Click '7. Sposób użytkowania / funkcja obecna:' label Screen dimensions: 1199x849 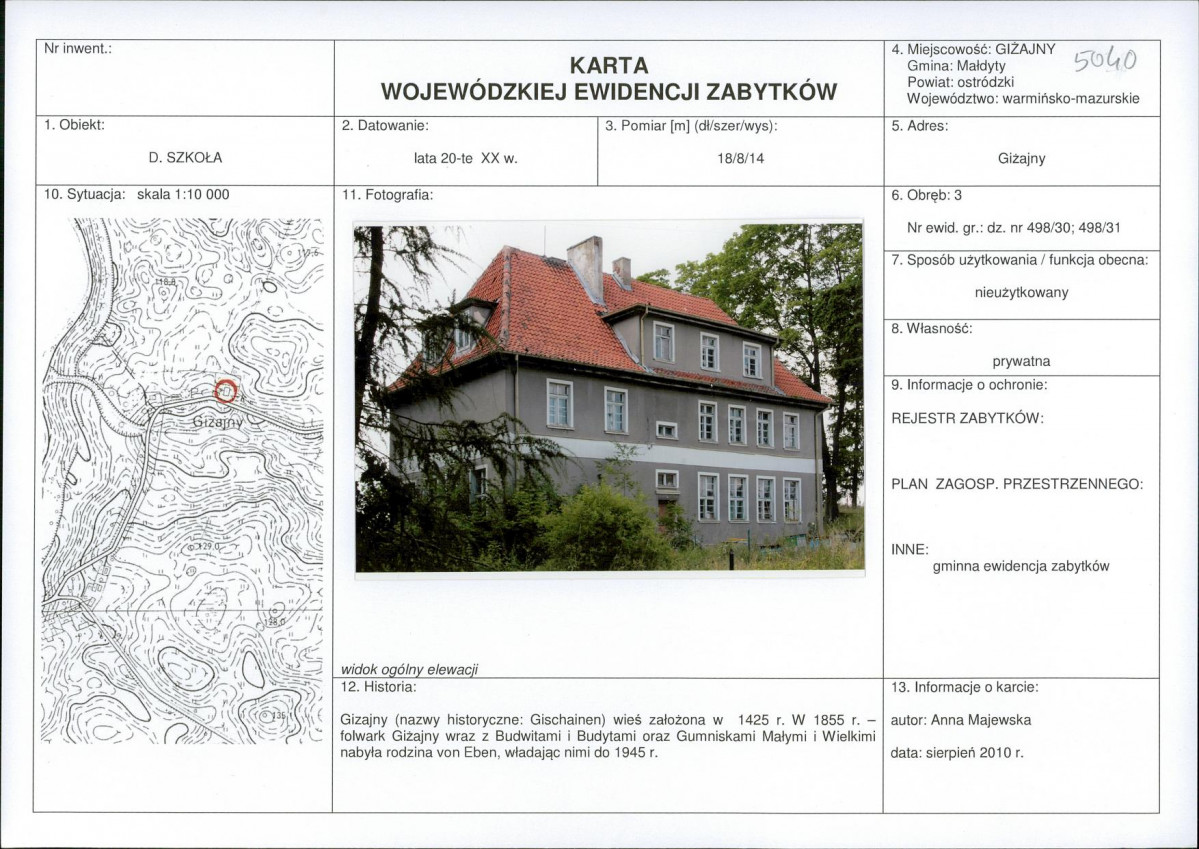pyautogui.click(x=1020, y=260)
